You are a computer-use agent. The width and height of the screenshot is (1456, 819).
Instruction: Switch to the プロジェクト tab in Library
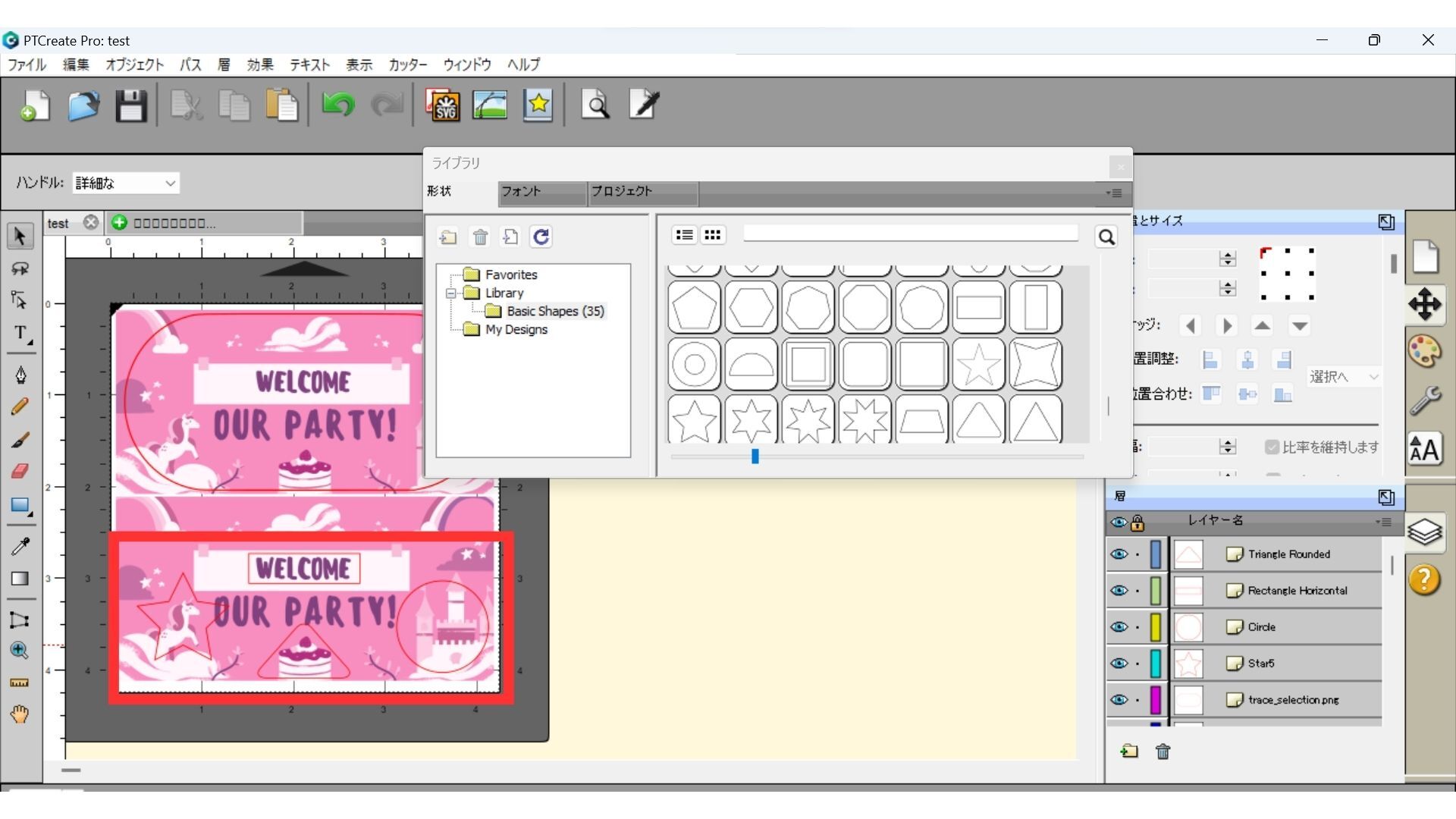click(x=642, y=193)
